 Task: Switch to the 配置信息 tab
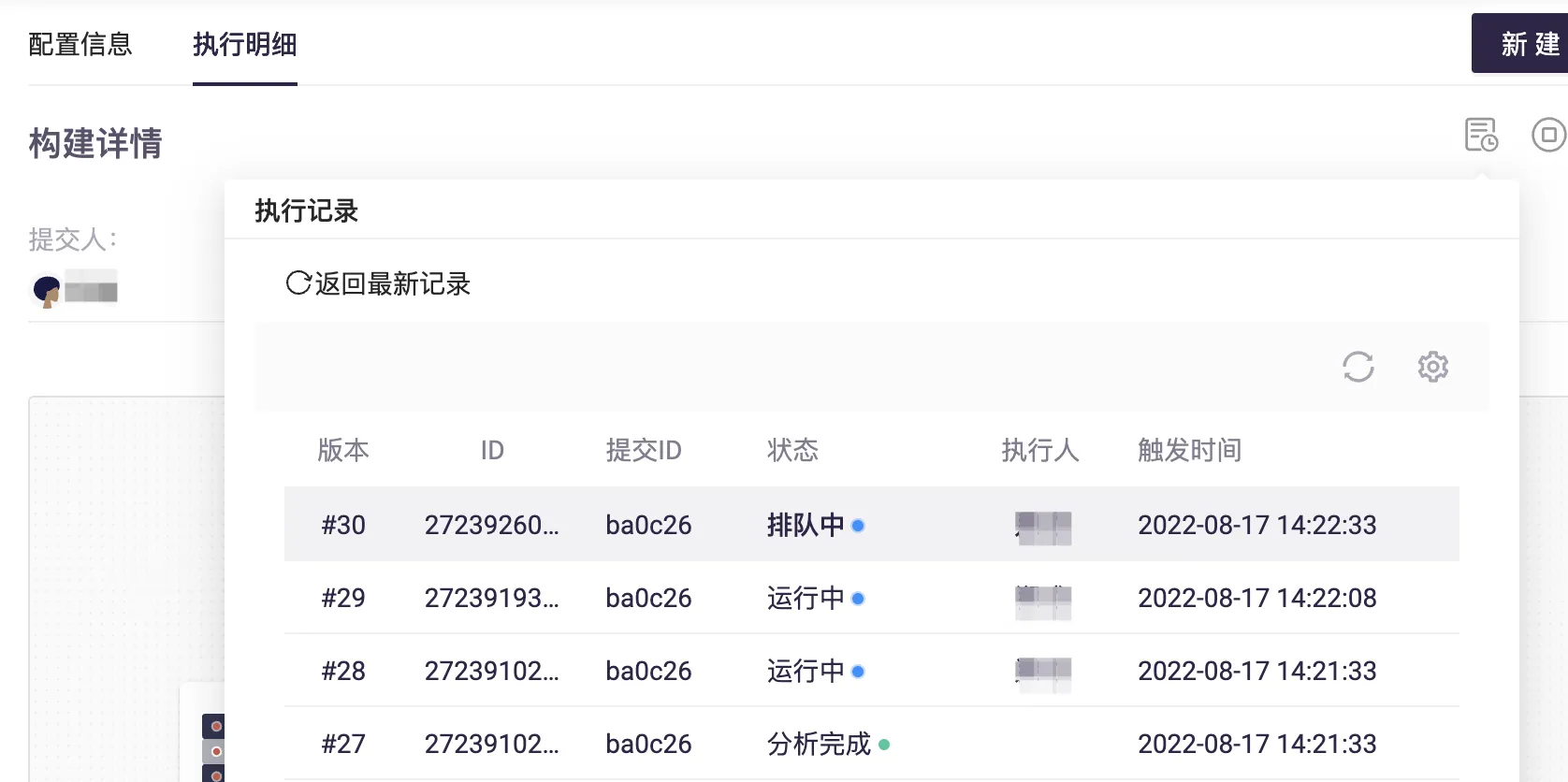click(x=80, y=45)
